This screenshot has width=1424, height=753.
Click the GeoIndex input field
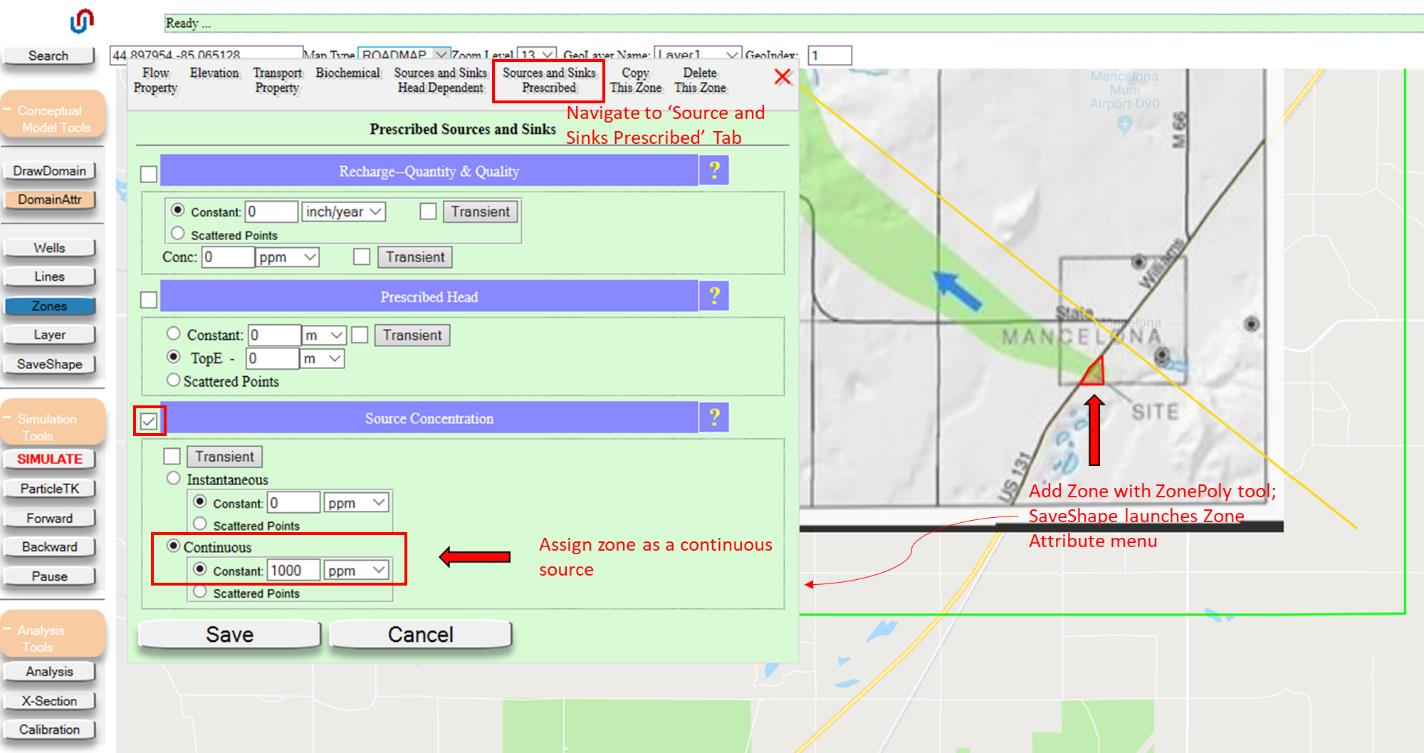829,56
